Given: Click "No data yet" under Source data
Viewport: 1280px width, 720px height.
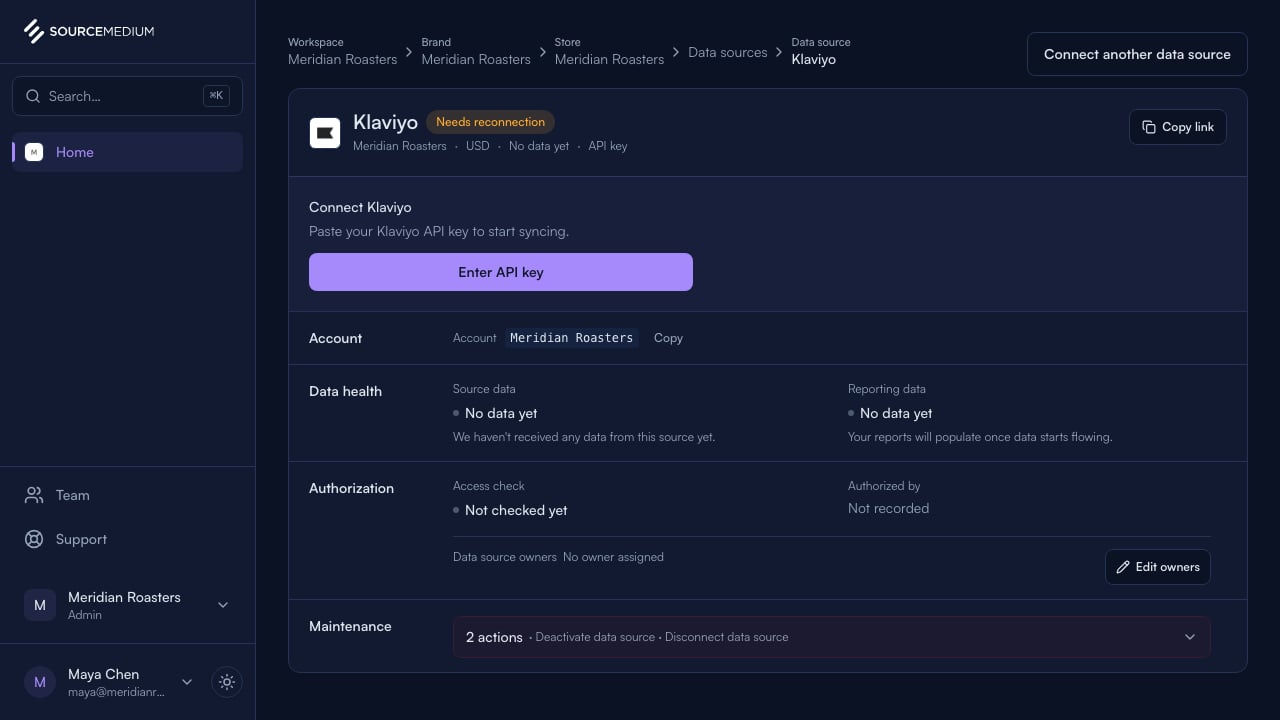Looking at the screenshot, I should tap(501, 413).
